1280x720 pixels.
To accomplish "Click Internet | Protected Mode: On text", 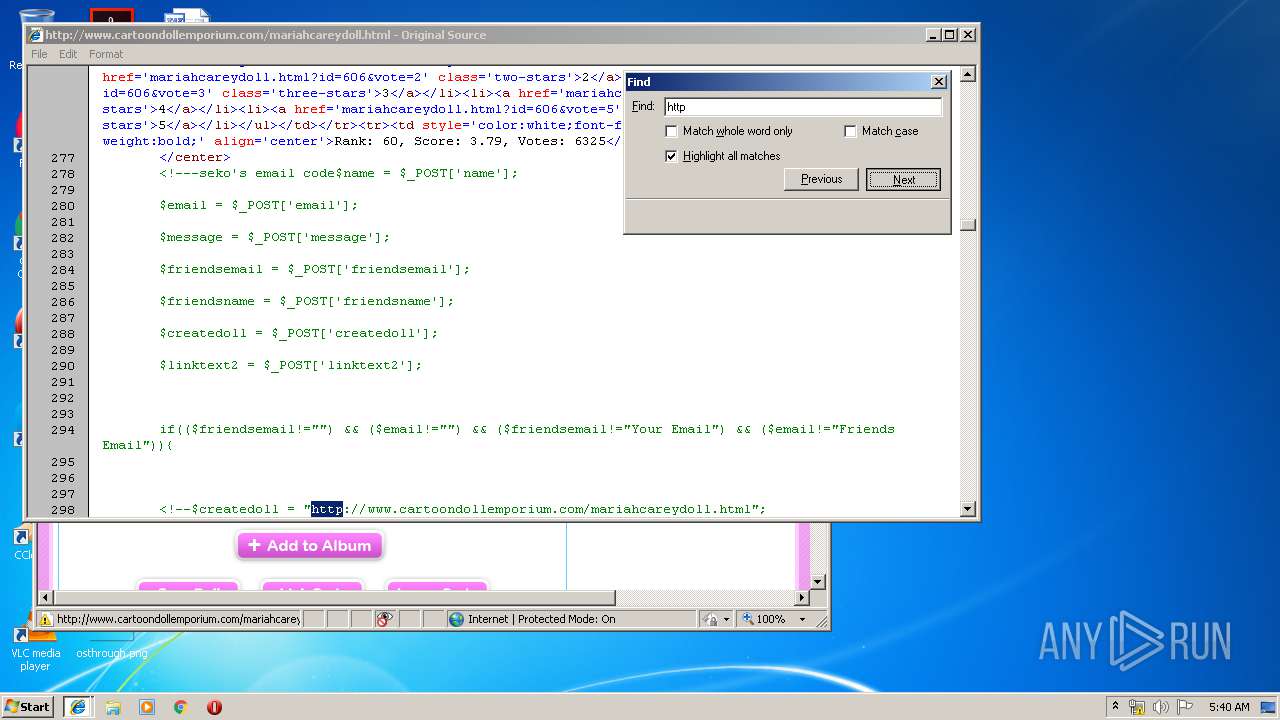I will click(543, 619).
